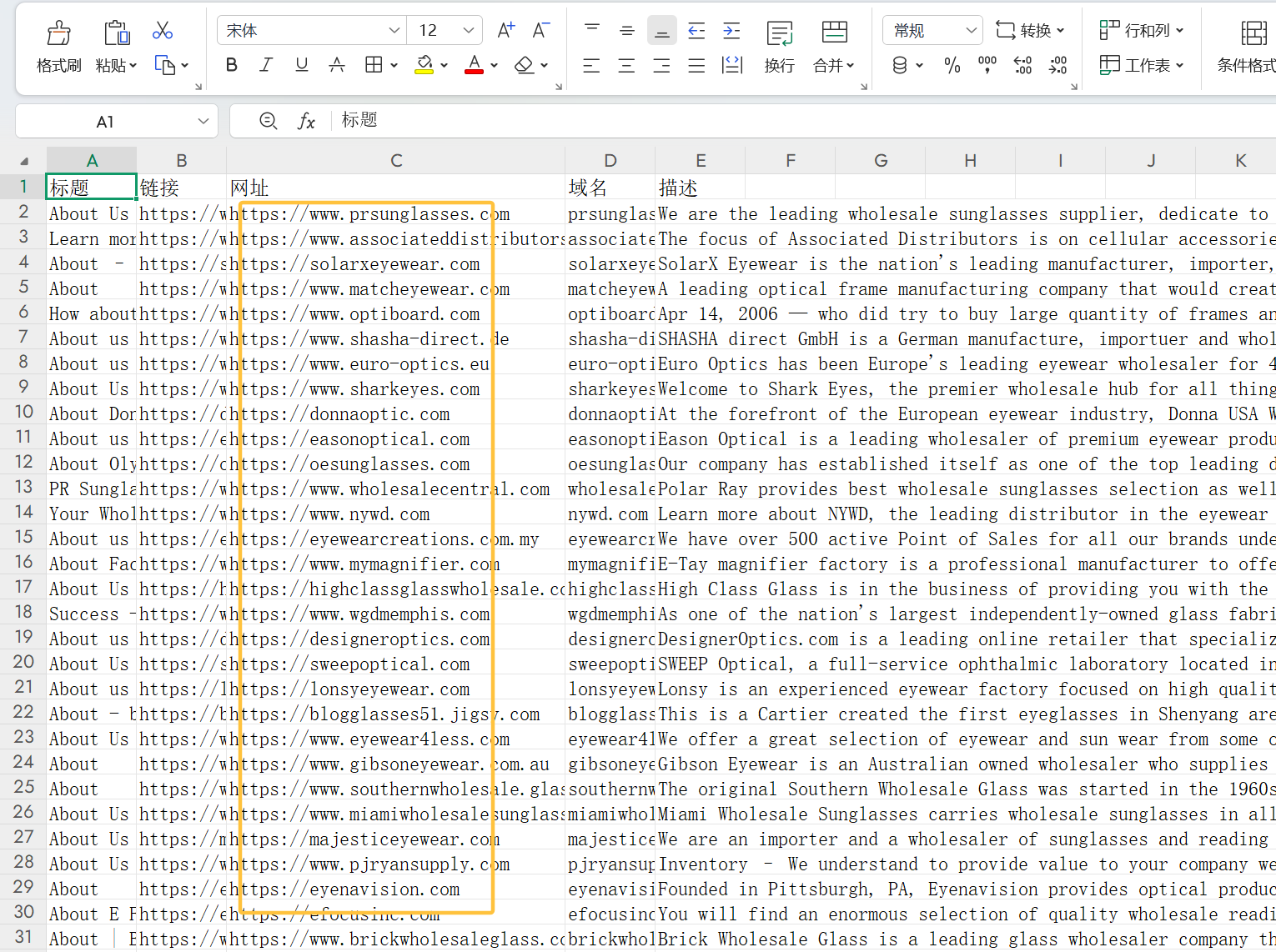Click the 条件格式 conditional formatting button
Screen dimensions: 1276x952
(1248, 47)
